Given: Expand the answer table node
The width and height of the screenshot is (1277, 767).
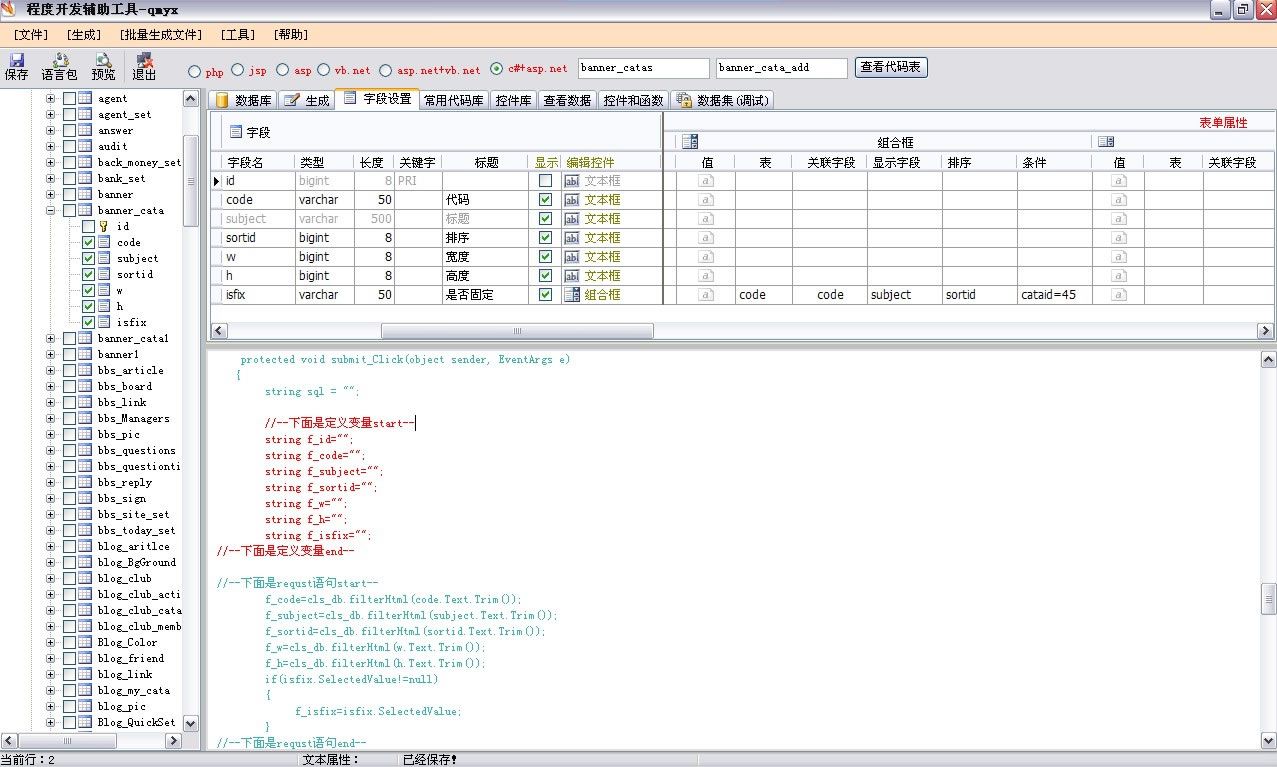Looking at the screenshot, I should tap(51, 130).
